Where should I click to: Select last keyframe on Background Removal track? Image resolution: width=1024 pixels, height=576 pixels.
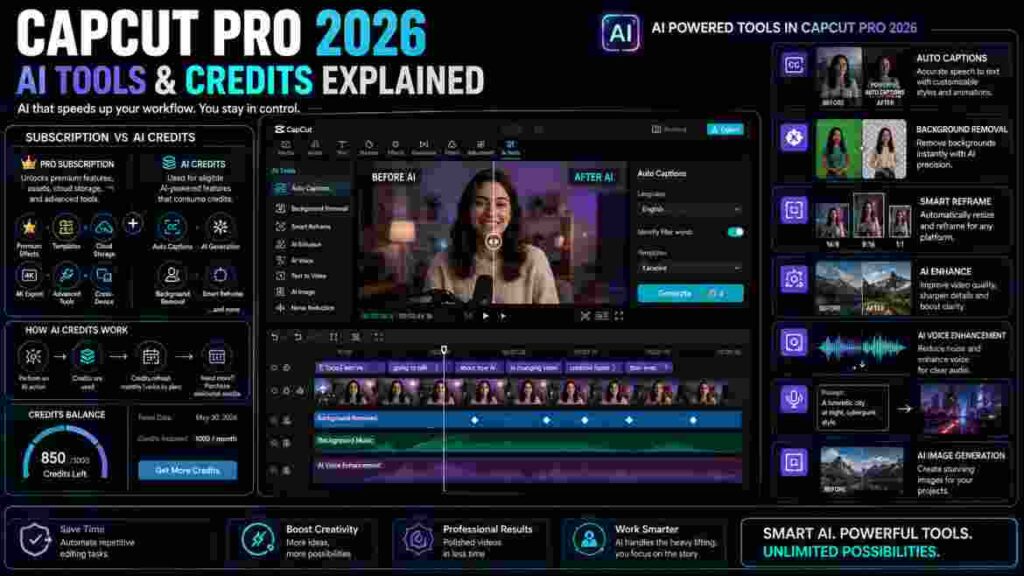pyautogui.click(x=693, y=420)
